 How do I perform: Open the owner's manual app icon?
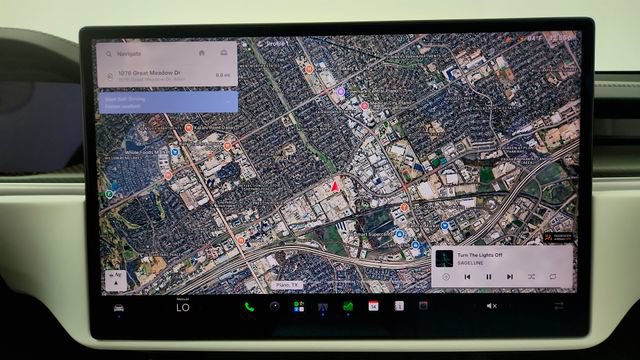399,306
